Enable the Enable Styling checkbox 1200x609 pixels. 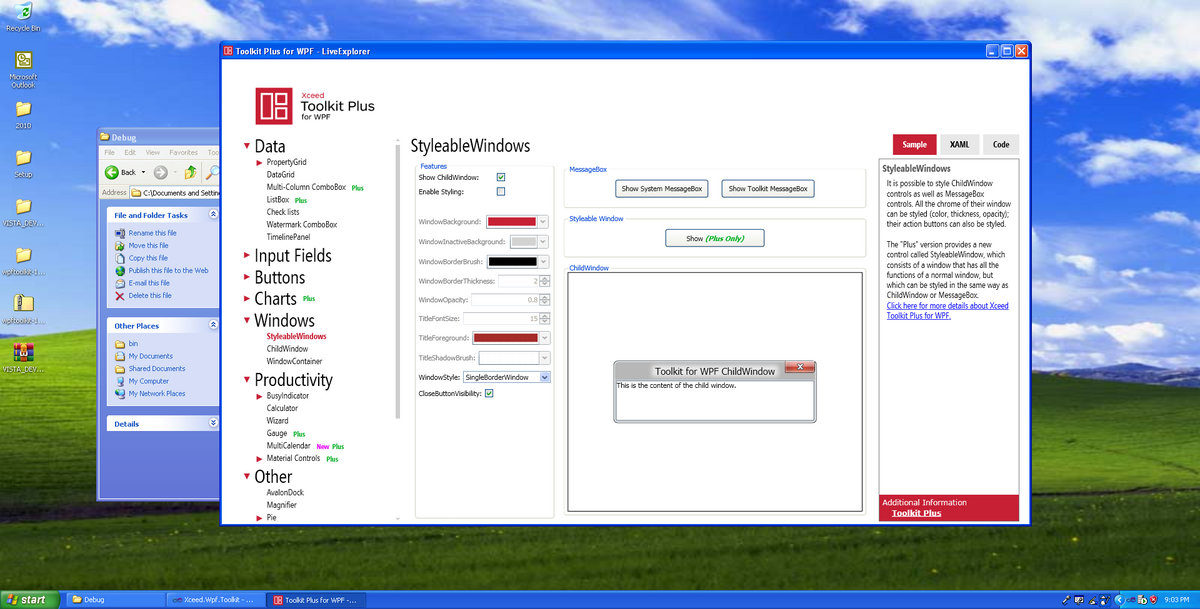(x=501, y=191)
